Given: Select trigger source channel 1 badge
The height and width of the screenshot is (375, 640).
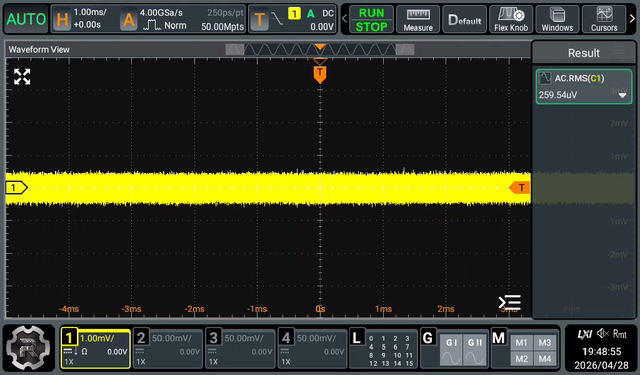Looking at the screenshot, I should (x=294, y=13).
